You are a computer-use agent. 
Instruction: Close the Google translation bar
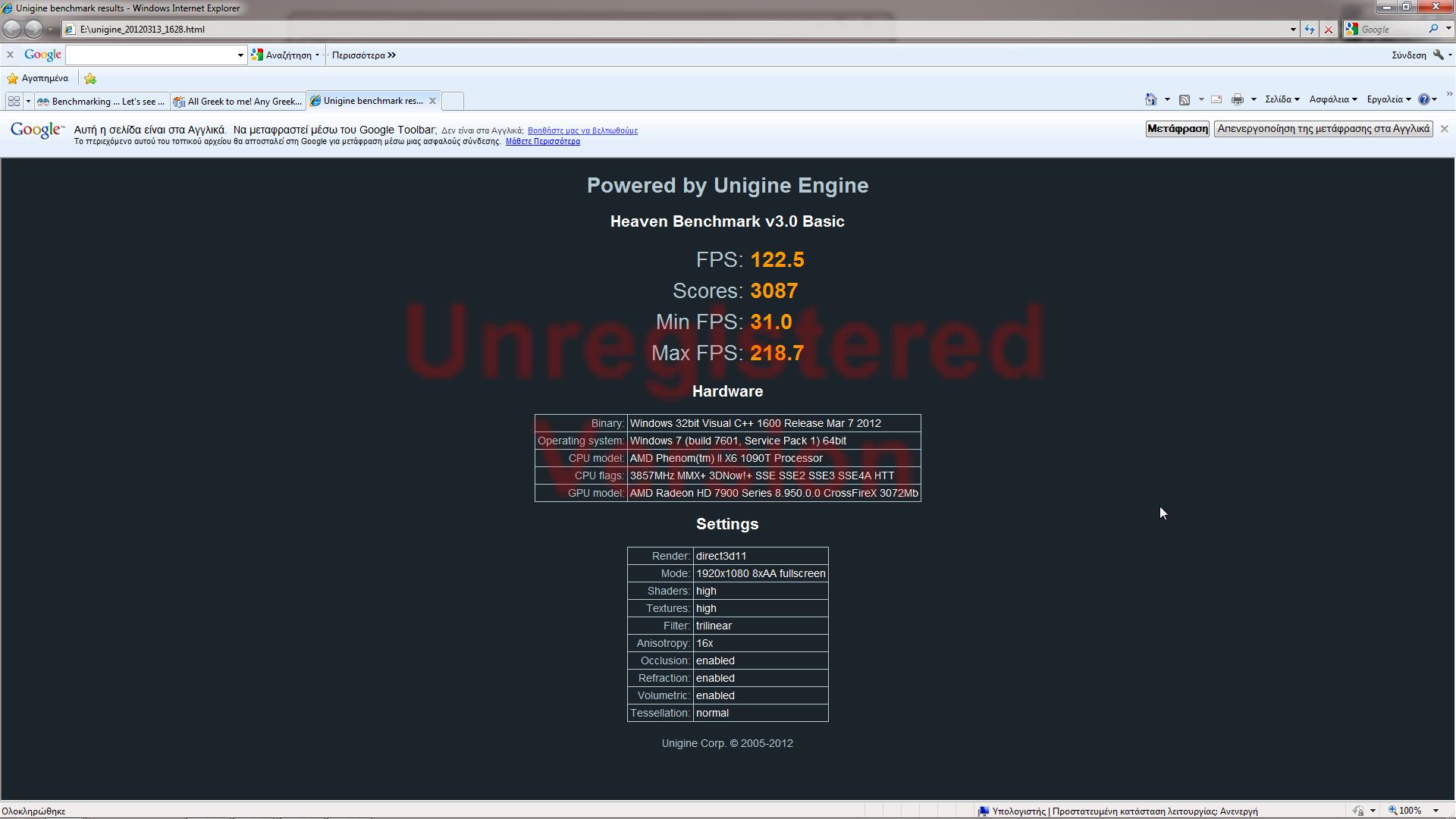[x=1444, y=129]
